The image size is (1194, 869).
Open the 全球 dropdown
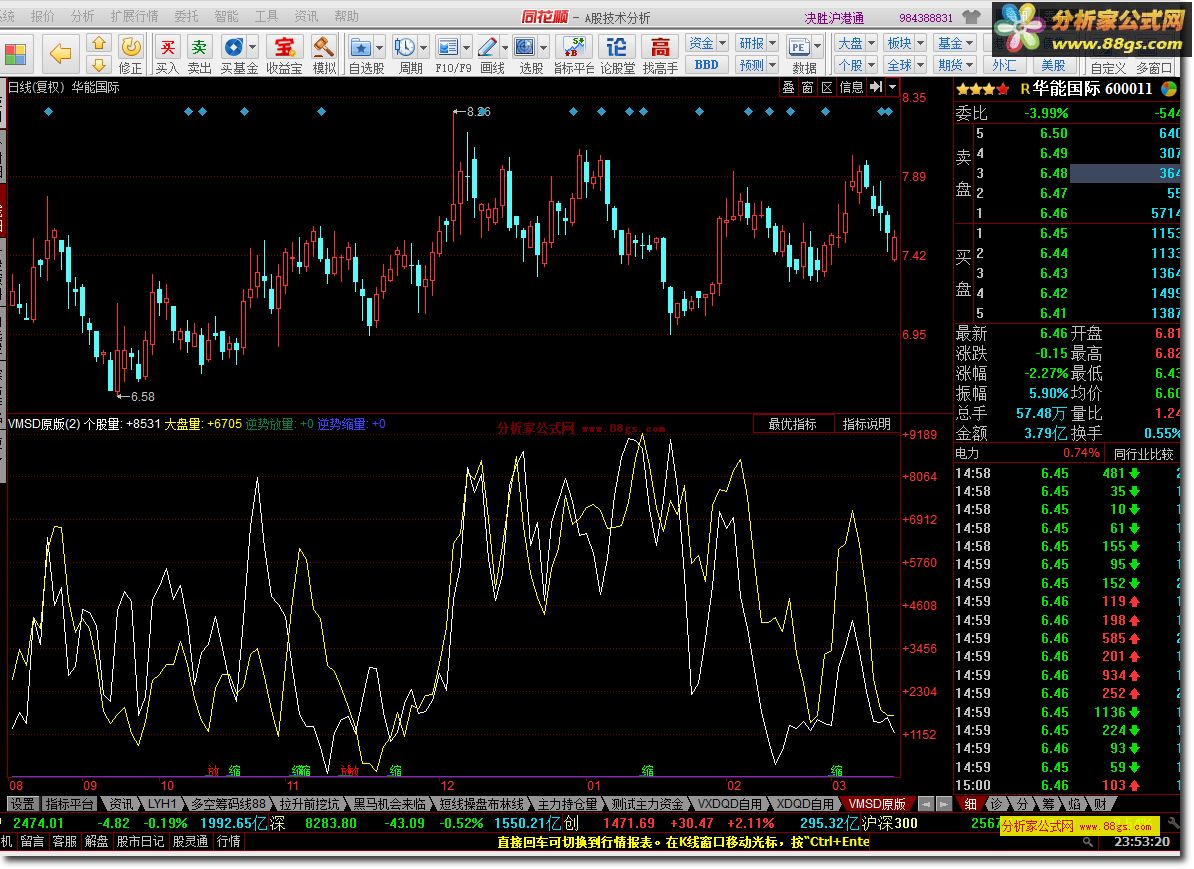[x=905, y=65]
